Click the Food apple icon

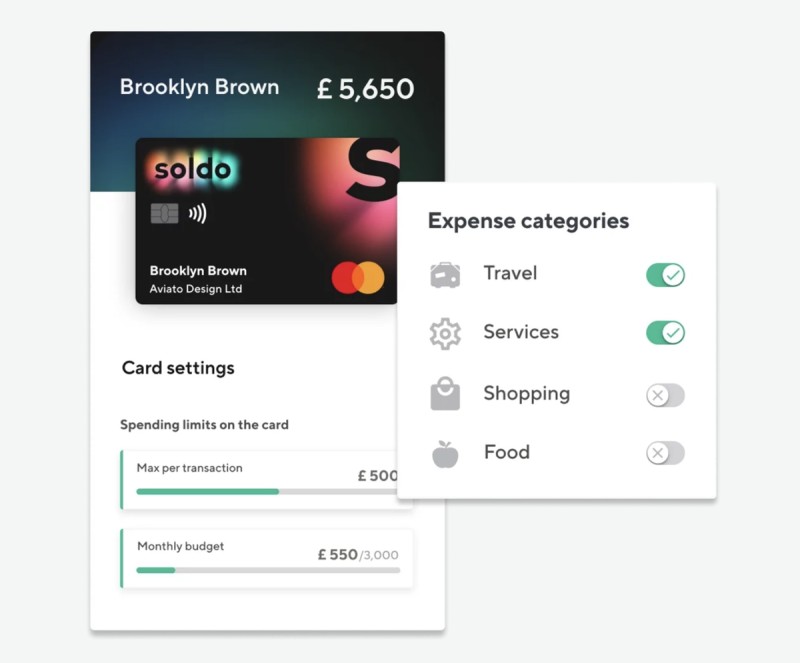[x=445, y=452]
